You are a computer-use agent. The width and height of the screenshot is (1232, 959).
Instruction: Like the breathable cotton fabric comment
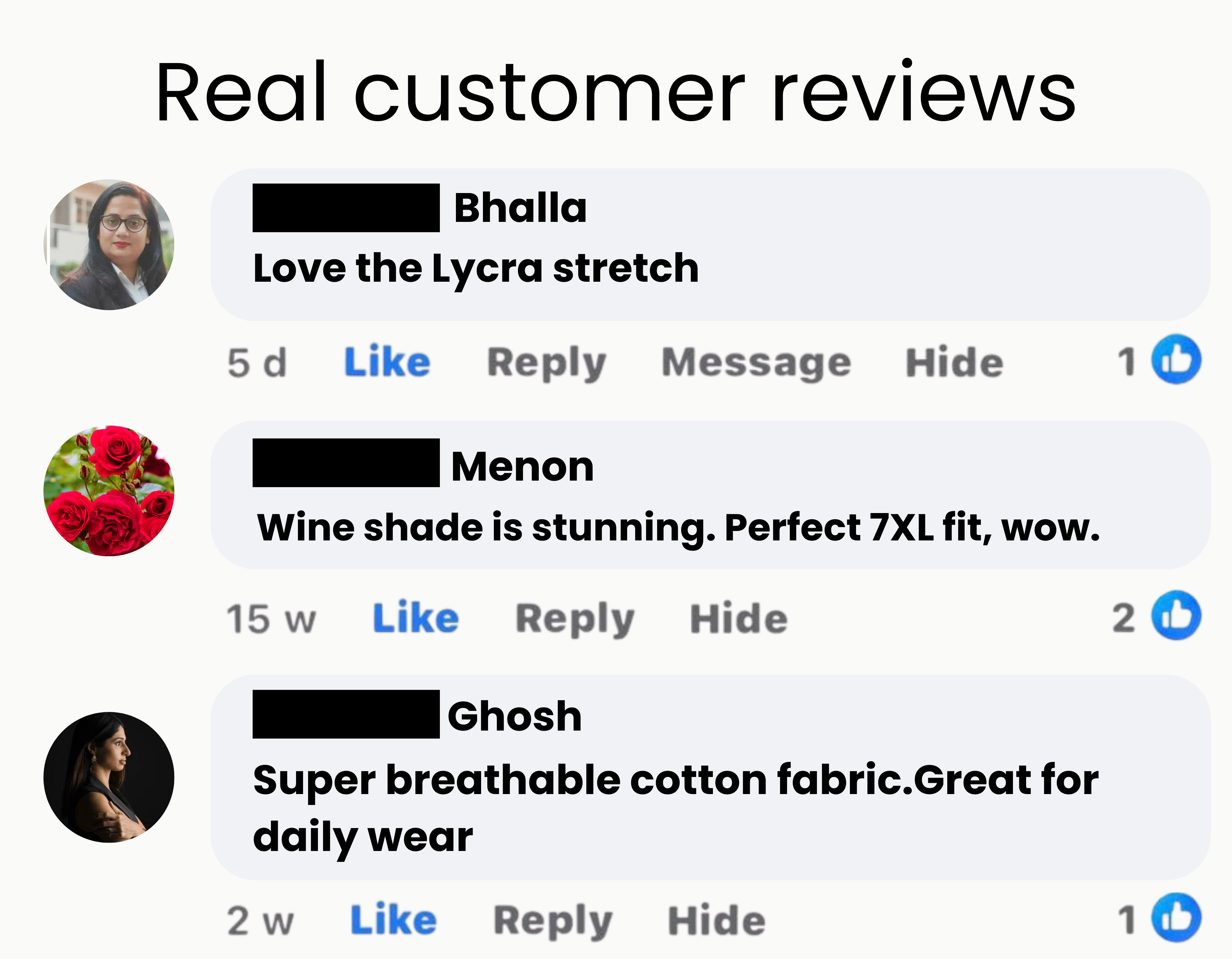(394, 920)
